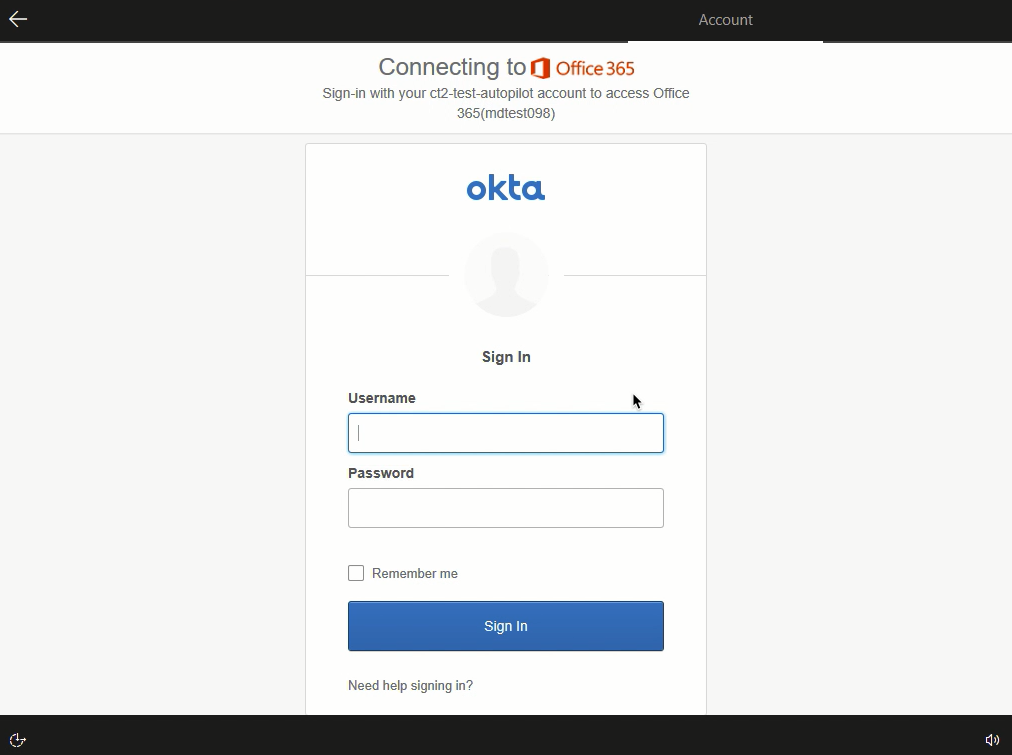This screenshot has width=1012, height=755.
Task: Click the Remember me label text
Action: 415,574
